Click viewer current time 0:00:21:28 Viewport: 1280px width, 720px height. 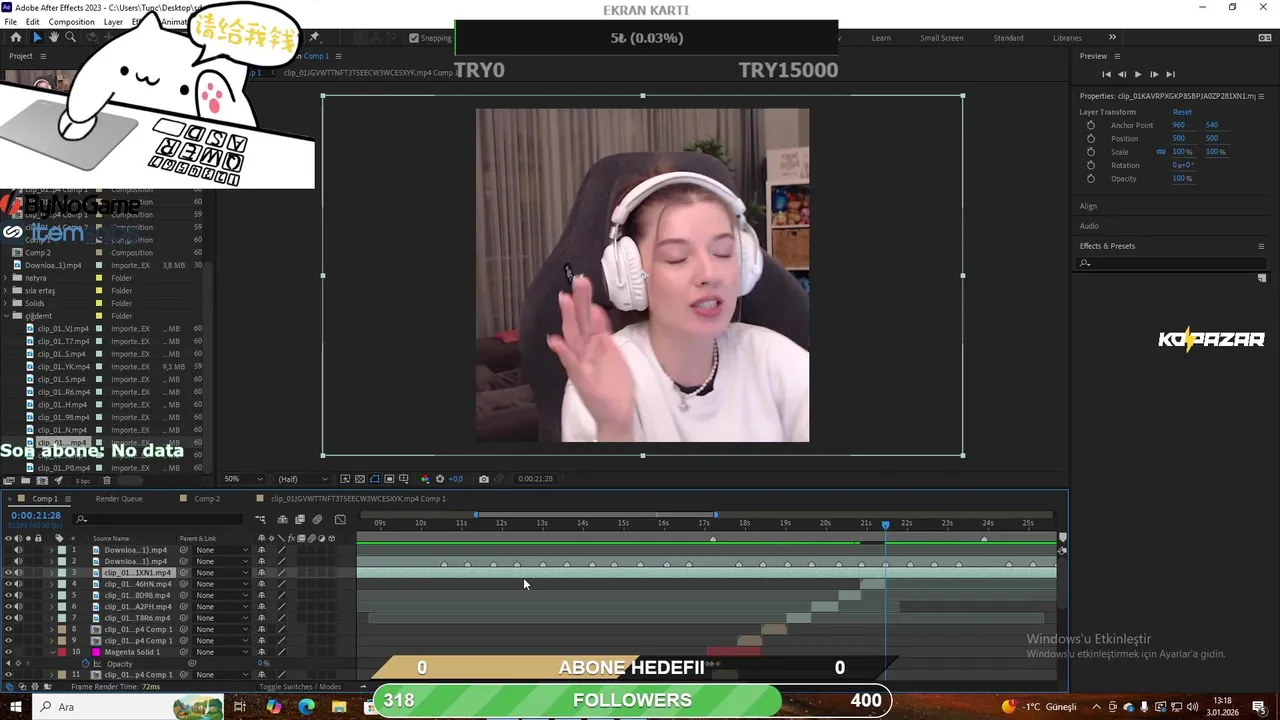coord(535,479)
